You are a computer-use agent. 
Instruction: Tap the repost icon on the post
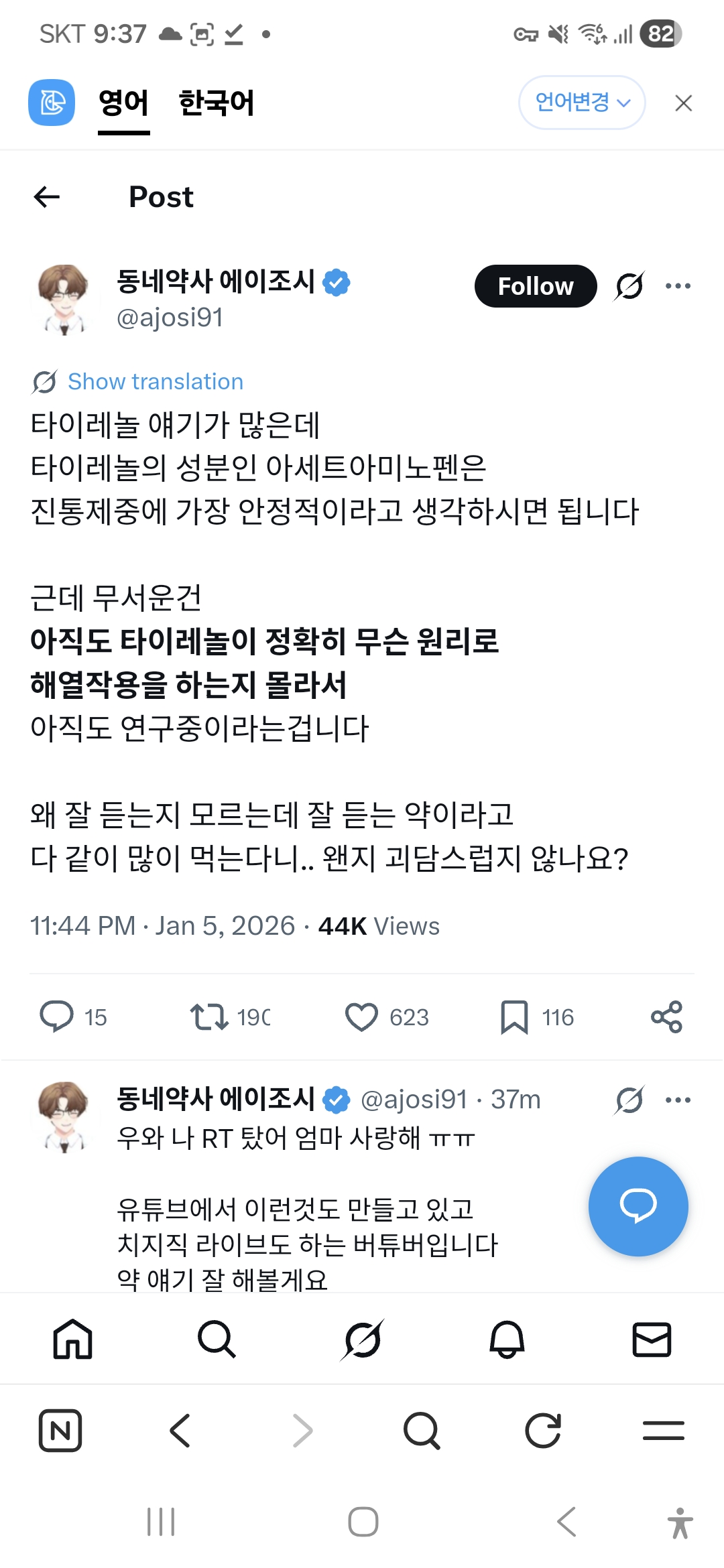[x=209, y=1017]
